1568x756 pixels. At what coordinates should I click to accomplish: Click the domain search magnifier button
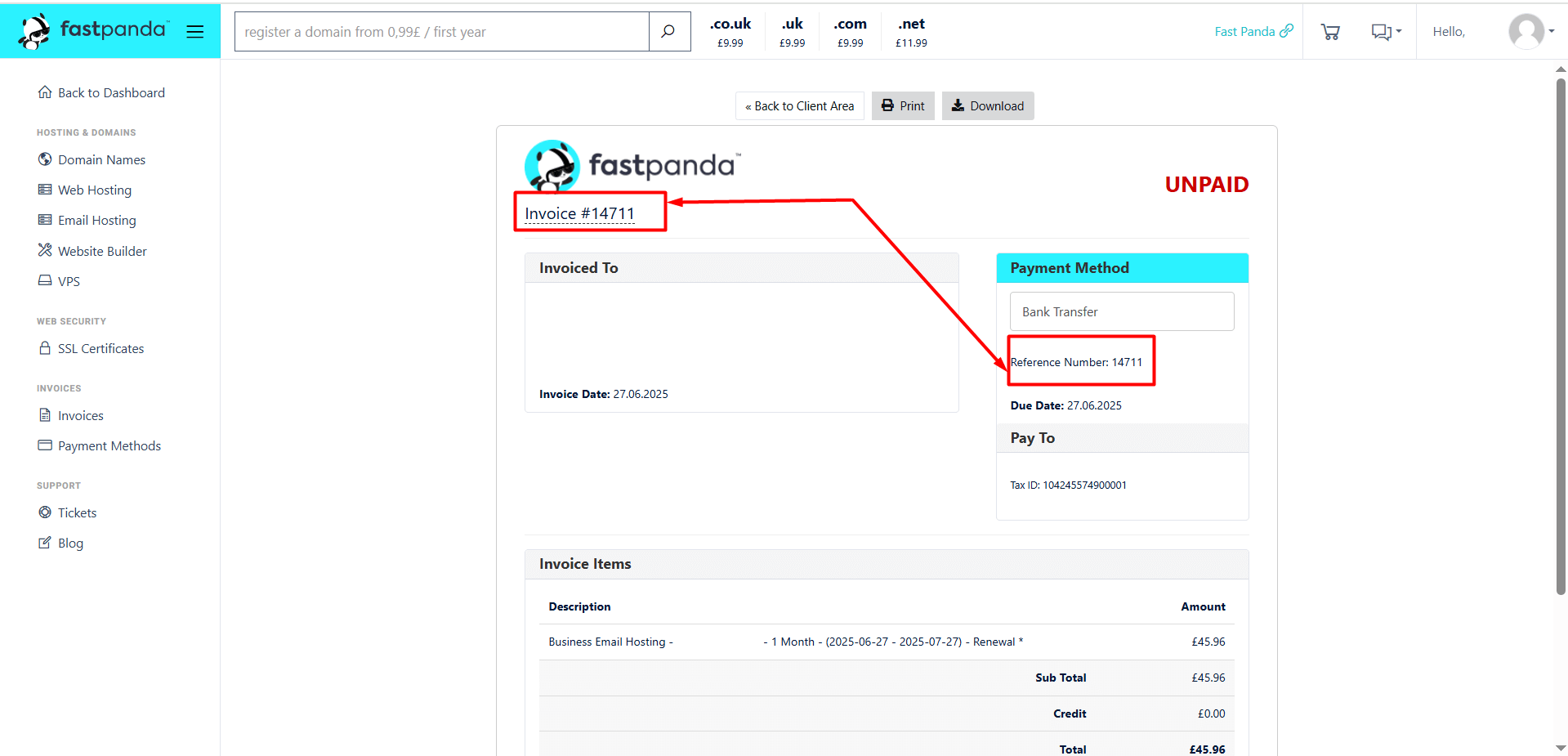point(668,31)
